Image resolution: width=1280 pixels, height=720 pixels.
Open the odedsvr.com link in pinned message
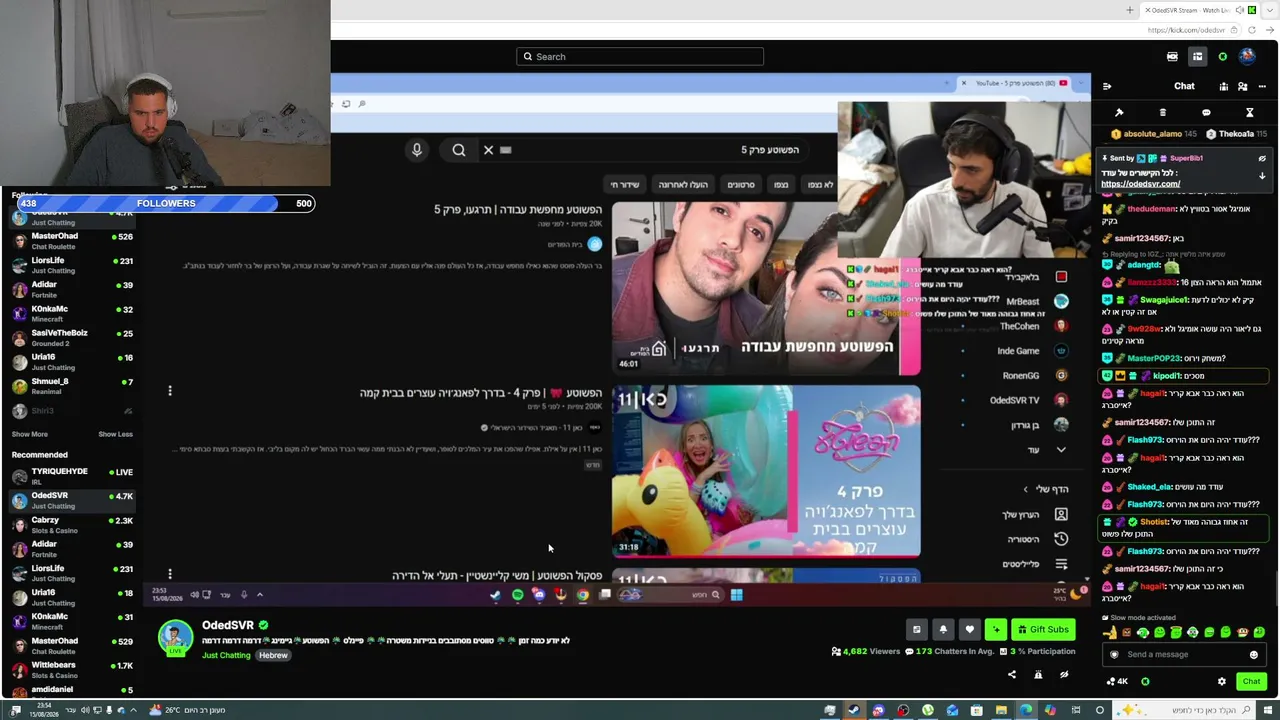click(x=1140, y=184)
